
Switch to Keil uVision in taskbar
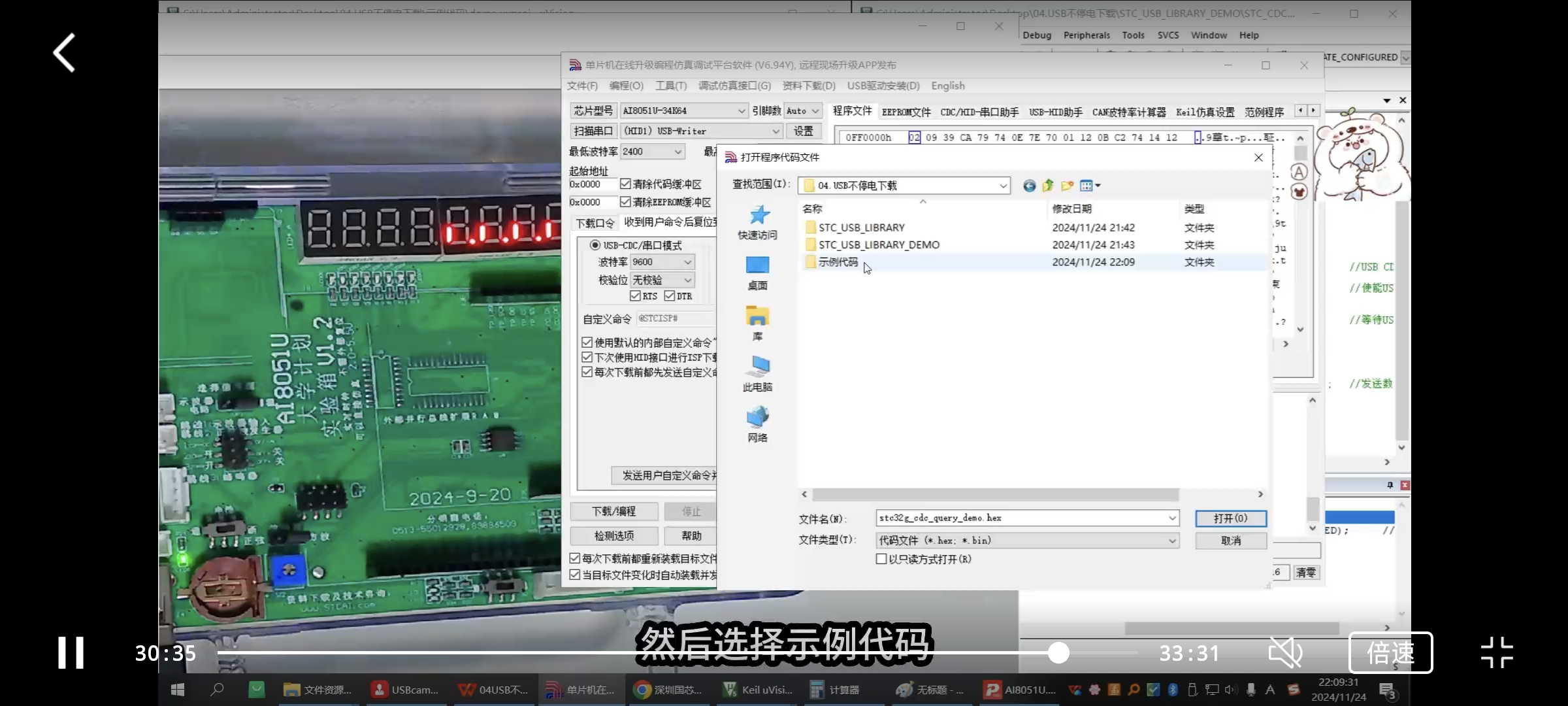[x=758, y=690]
